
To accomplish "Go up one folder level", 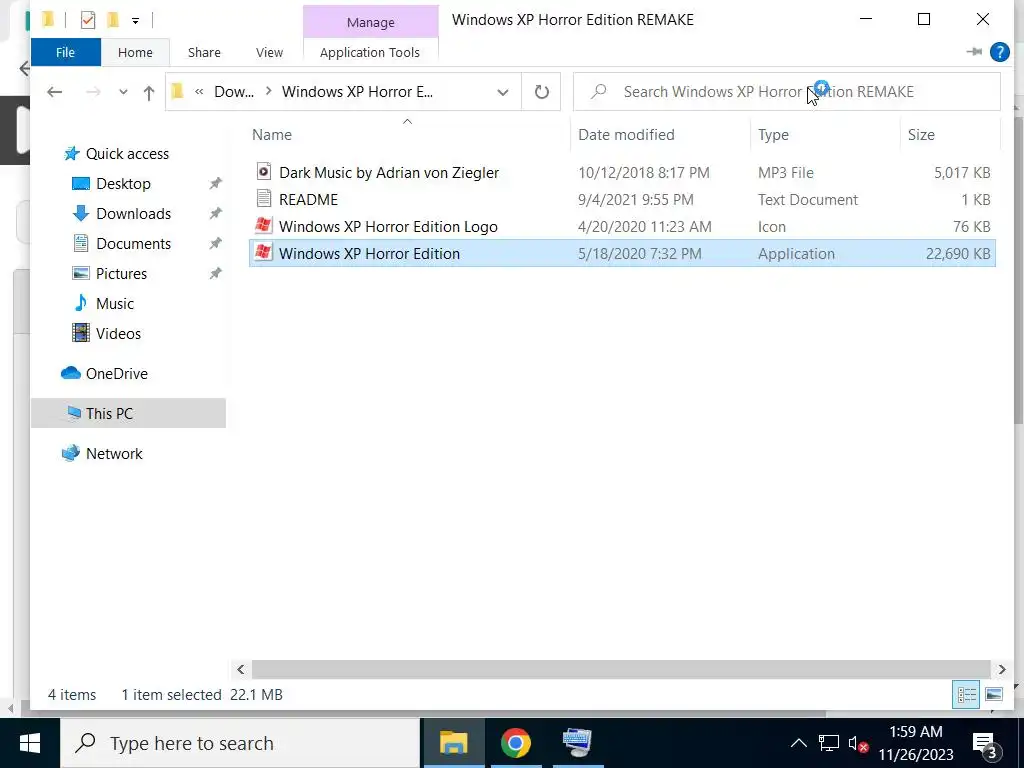I will click(149, 93).
